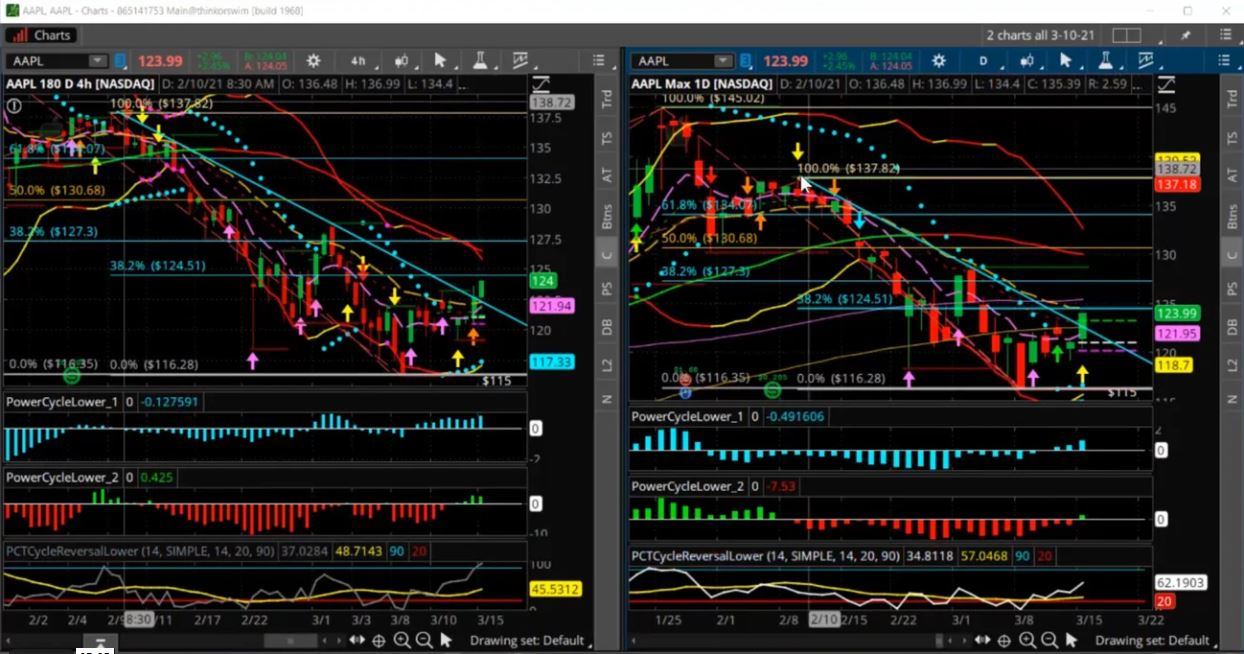This screenshot has height=654, width=1244.
Task: Click the pan arrows icon below right chart
Action: 984,640
